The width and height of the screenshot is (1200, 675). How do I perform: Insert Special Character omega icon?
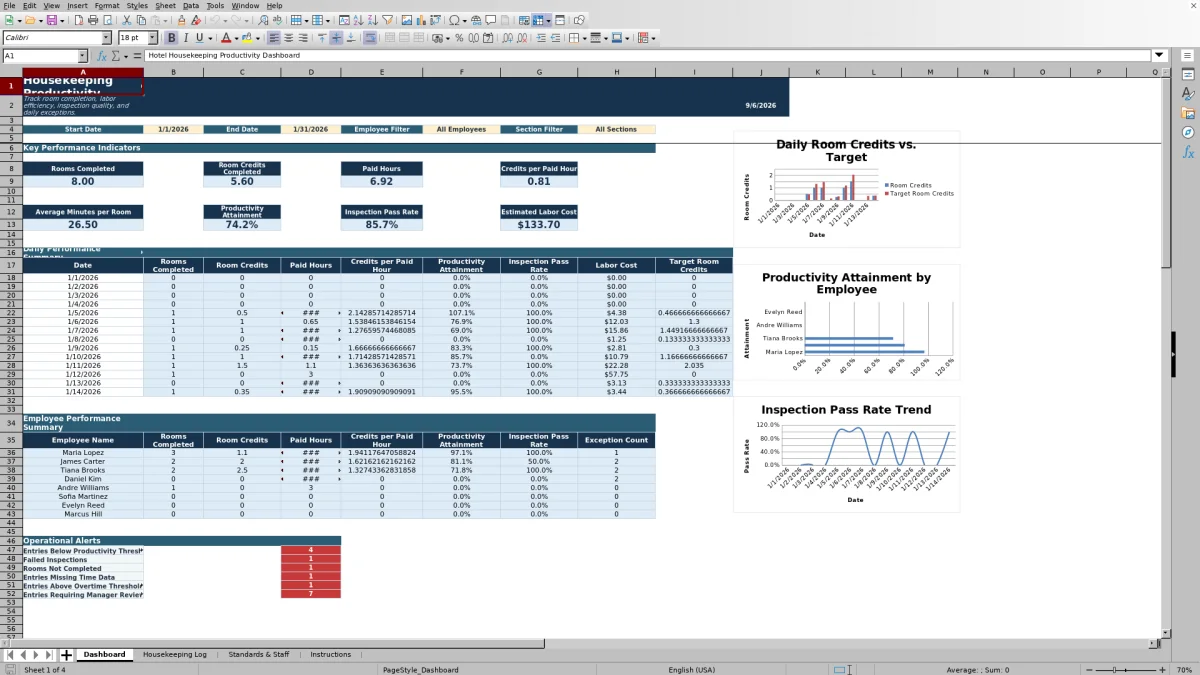pos(455,20)
